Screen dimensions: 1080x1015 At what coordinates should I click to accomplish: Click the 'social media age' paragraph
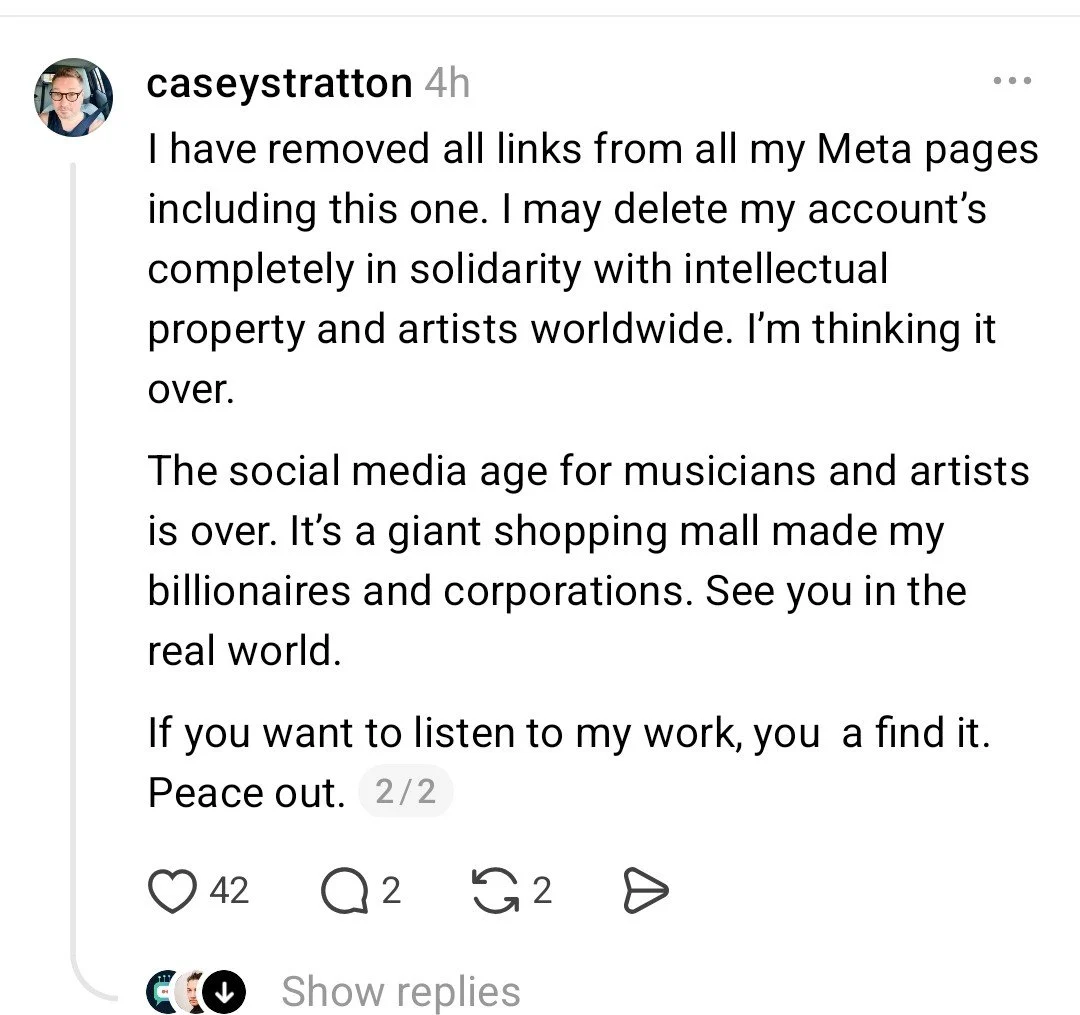[x=588, y=560]
